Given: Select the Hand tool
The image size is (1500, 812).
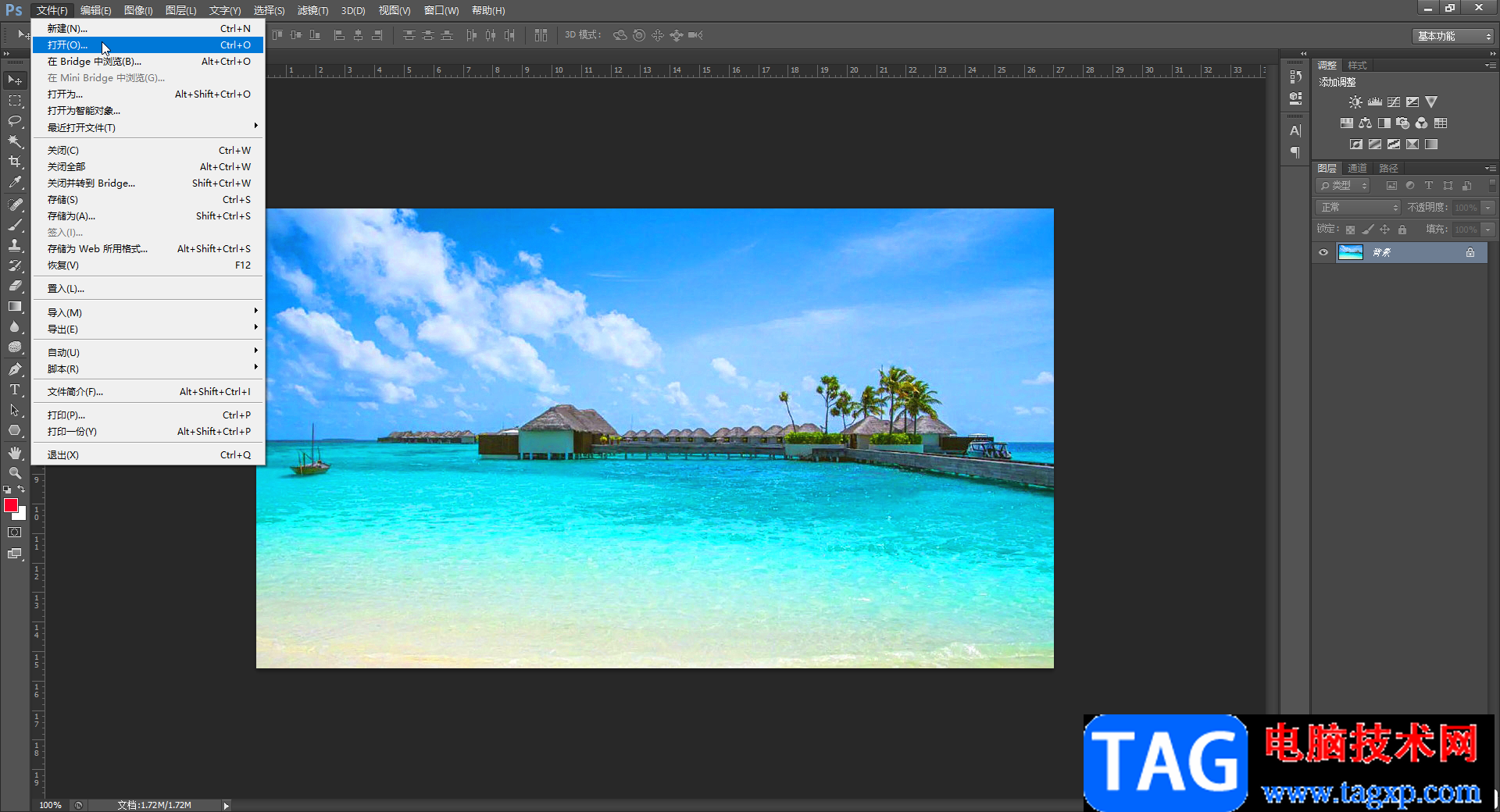Looking at the screenshot, I should (15, 453).
